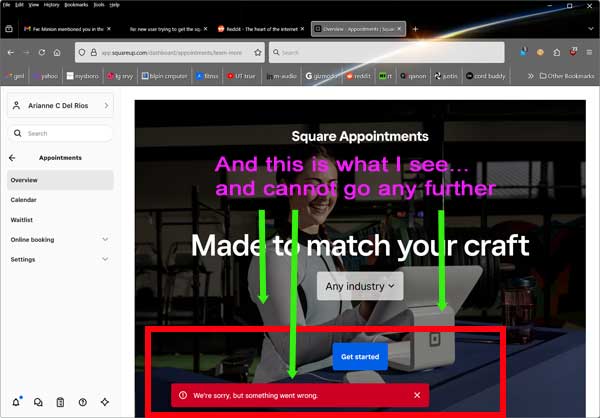Open the fitmus bookmark
Image resolution: width=600 pixels, height=418 pixels.
point(207,76)
